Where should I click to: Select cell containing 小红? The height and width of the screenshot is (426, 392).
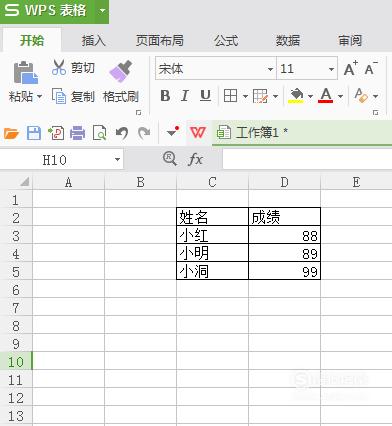point(212,235)
